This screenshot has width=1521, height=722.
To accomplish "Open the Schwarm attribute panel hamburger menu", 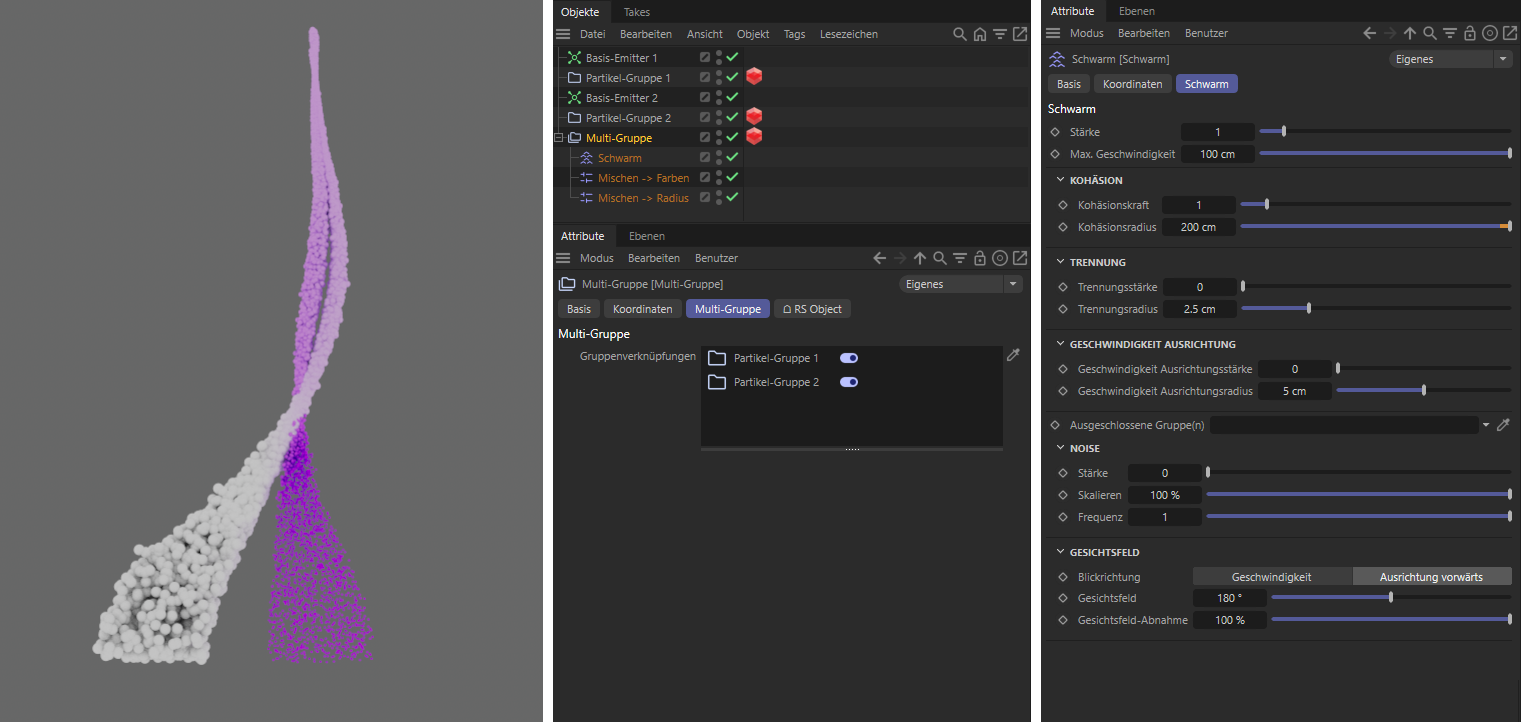I will click(1053, 33).
